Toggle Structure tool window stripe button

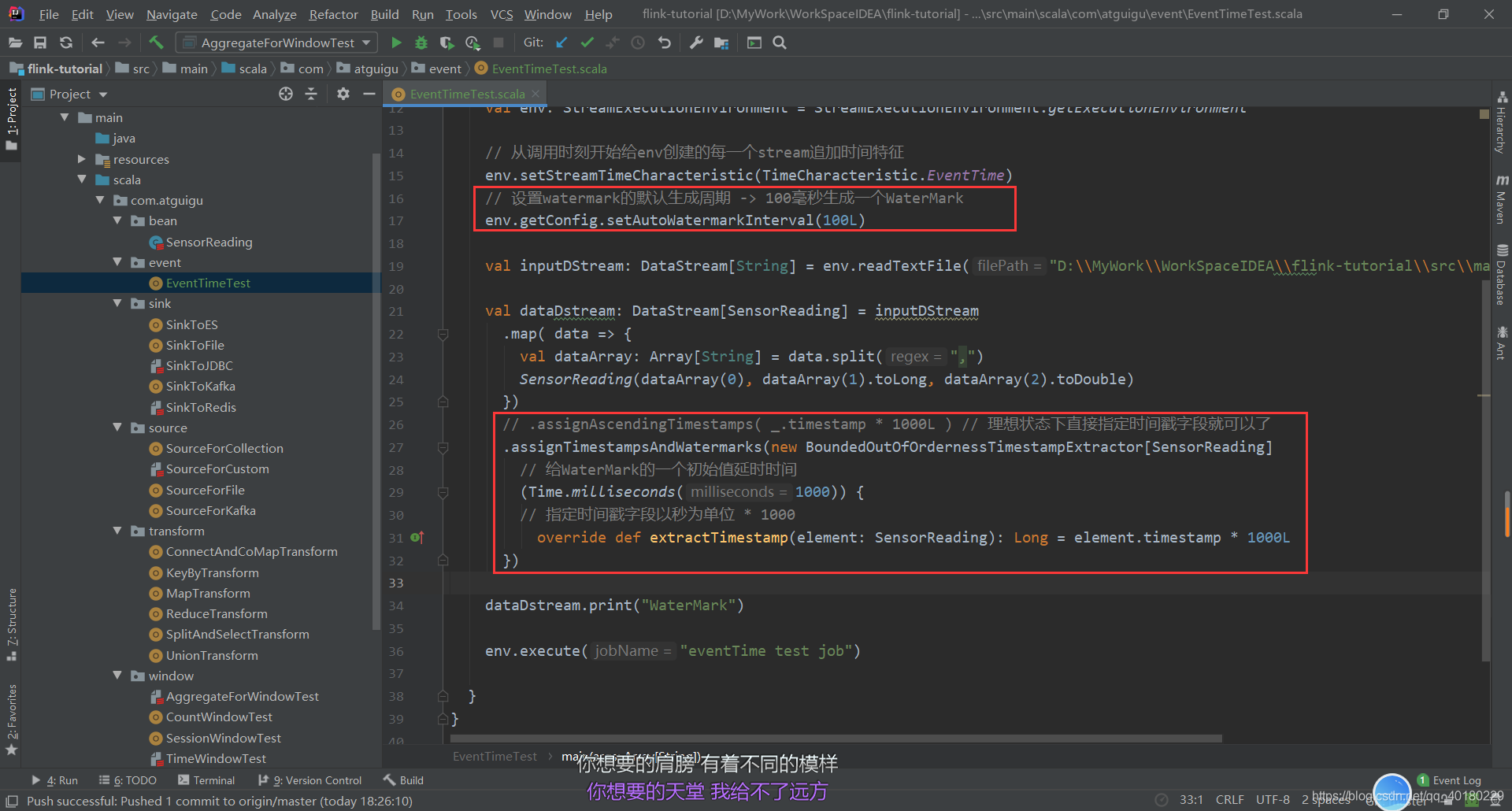point(11,625)
